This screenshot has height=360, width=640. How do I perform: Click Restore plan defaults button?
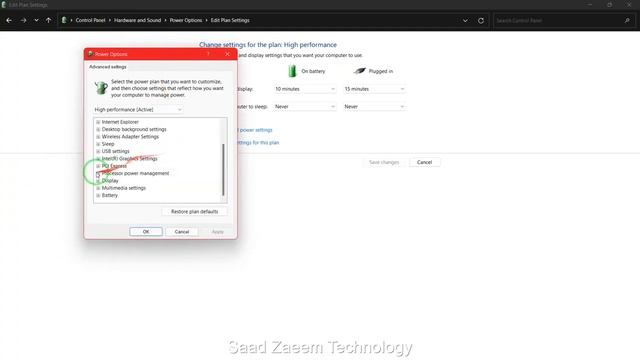194,211
